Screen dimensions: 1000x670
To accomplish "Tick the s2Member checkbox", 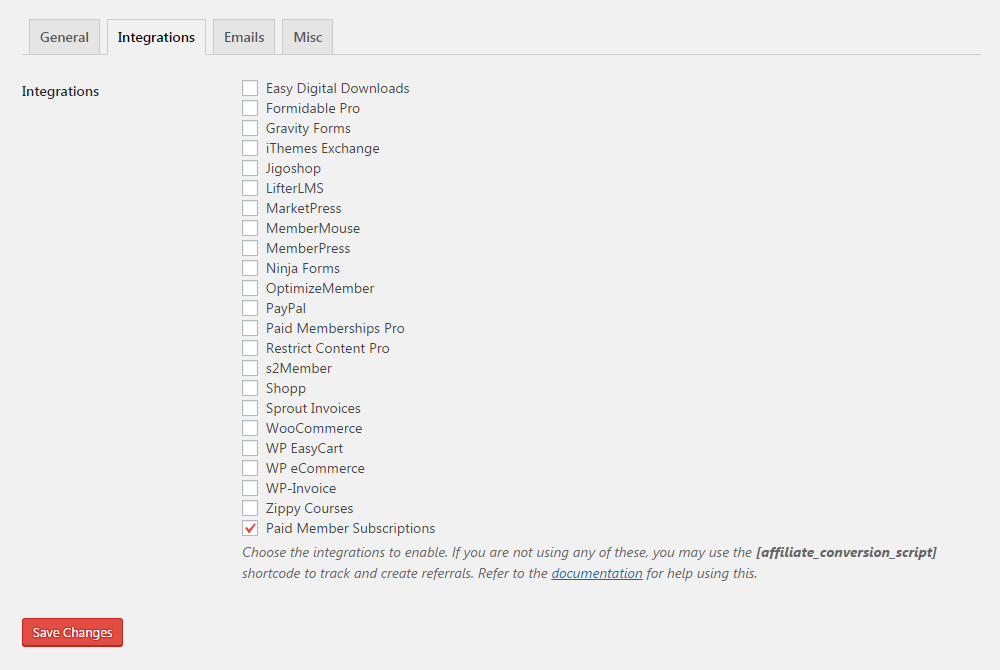I will 250,368.
